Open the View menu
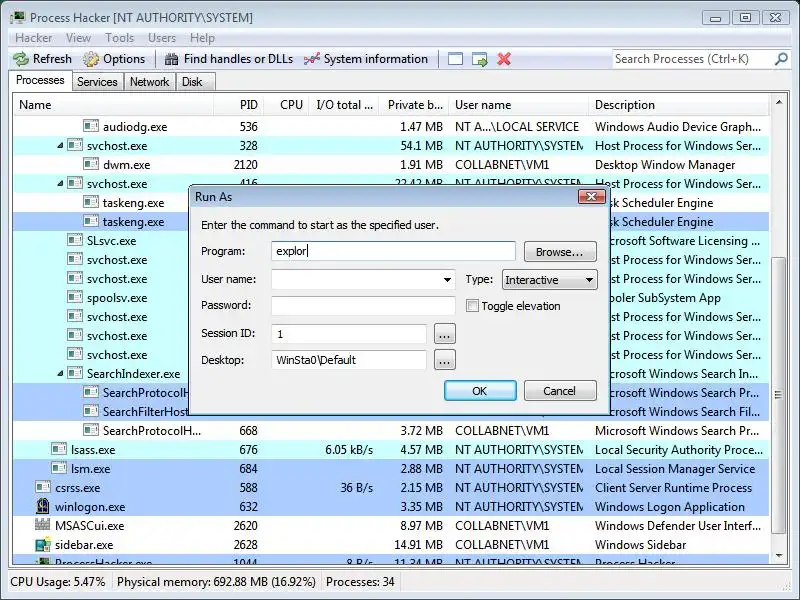800x600 pixels. point(78,38)
